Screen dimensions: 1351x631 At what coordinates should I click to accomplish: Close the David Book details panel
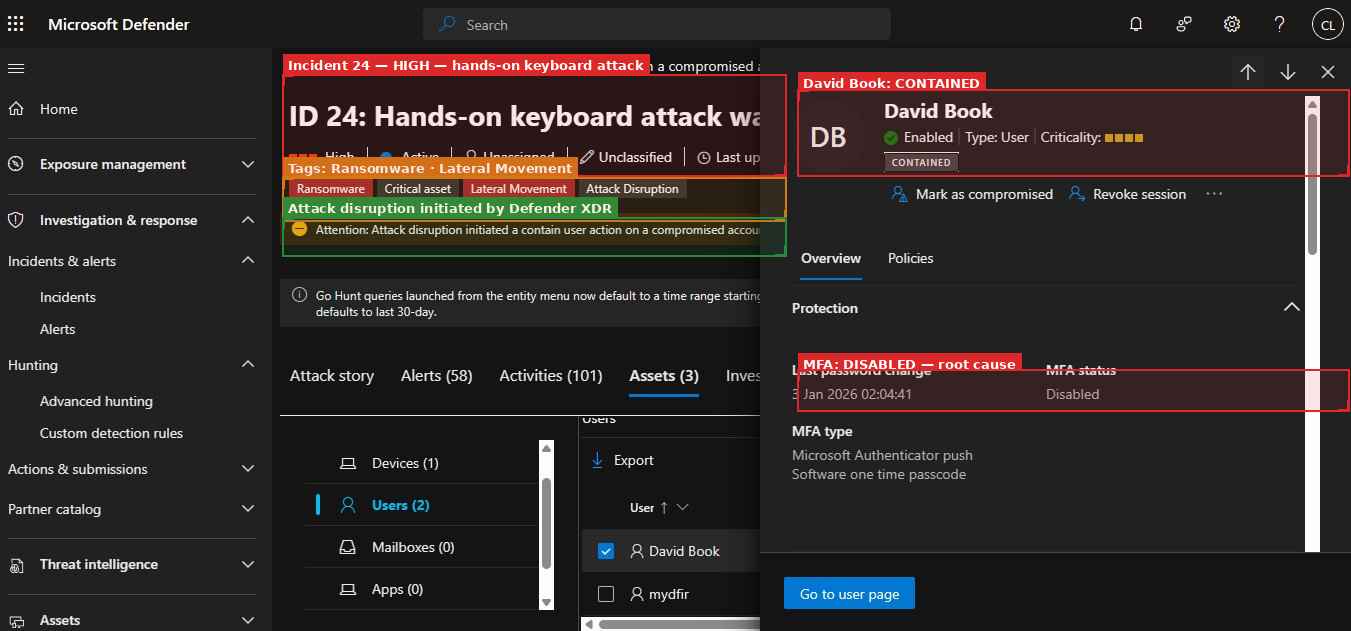[1328, 72]
